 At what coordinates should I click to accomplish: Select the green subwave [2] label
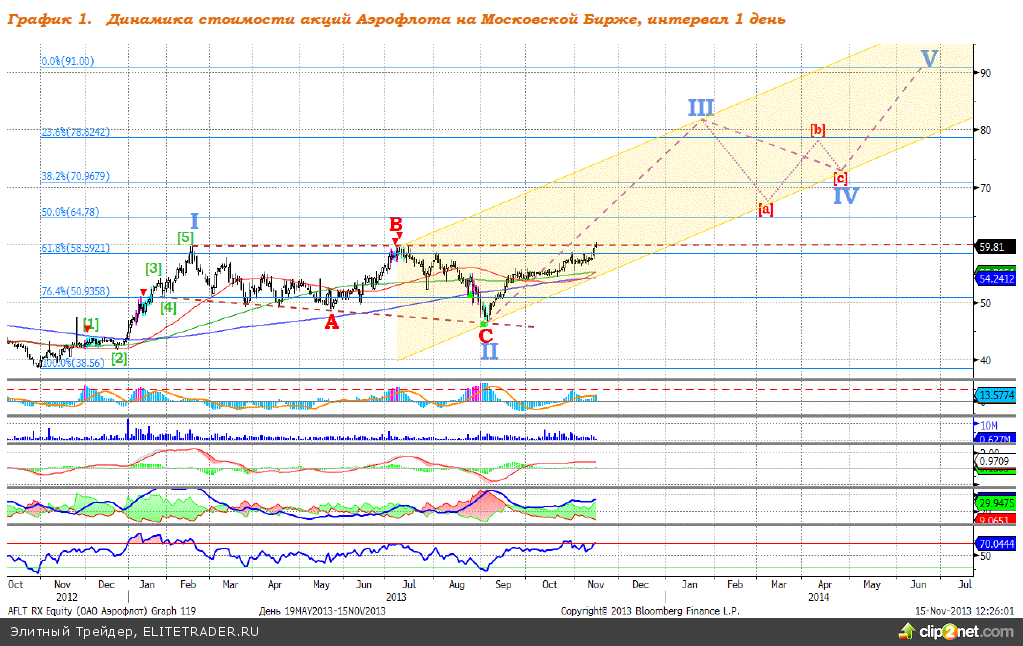click(x=119, y=358)
